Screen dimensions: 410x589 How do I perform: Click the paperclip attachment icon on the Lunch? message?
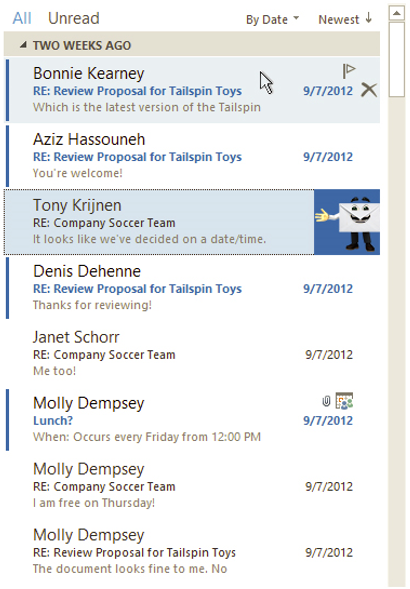[x=326, y=401]
